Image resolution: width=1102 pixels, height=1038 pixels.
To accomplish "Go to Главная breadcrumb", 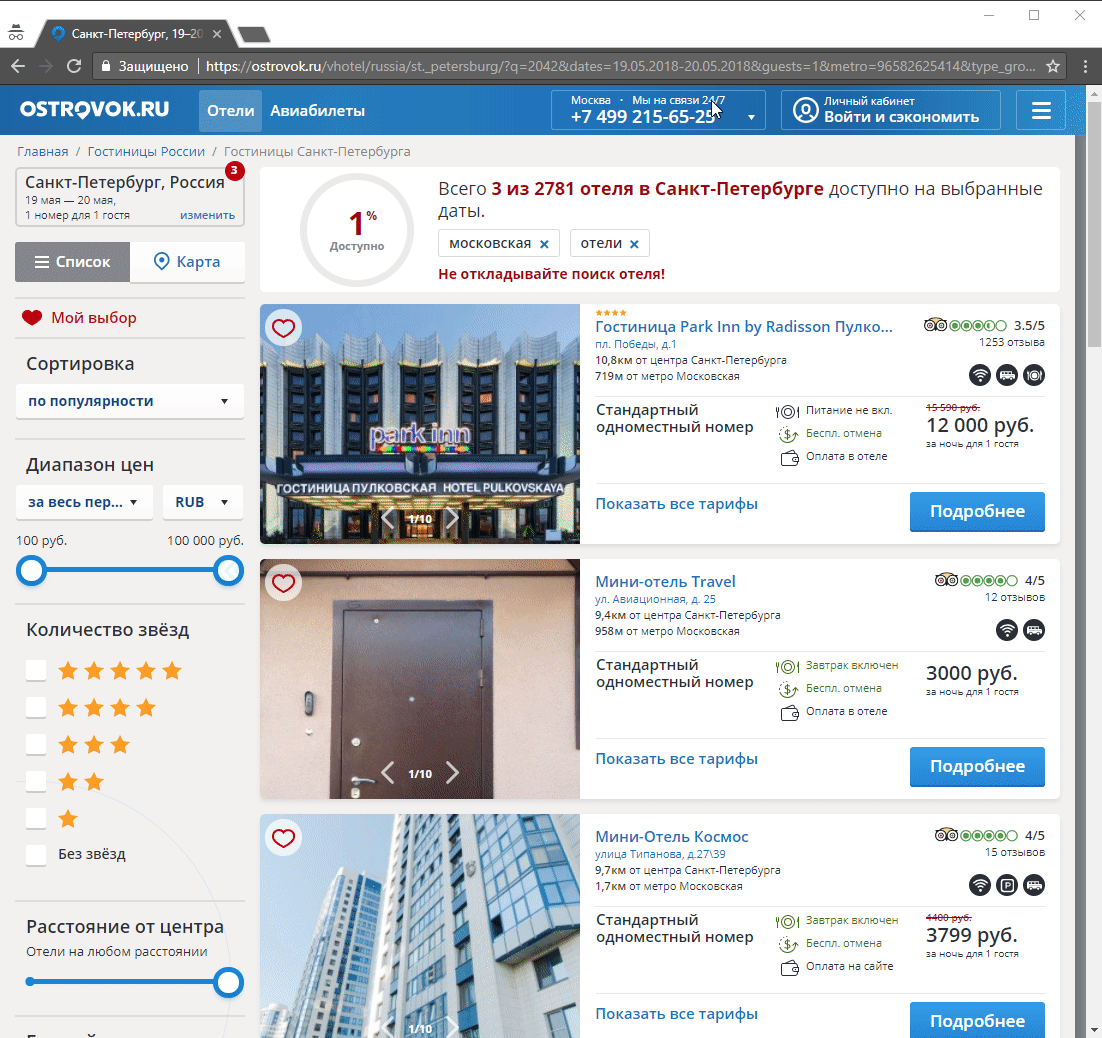I will pyautogui.click(x=43, y=151).
